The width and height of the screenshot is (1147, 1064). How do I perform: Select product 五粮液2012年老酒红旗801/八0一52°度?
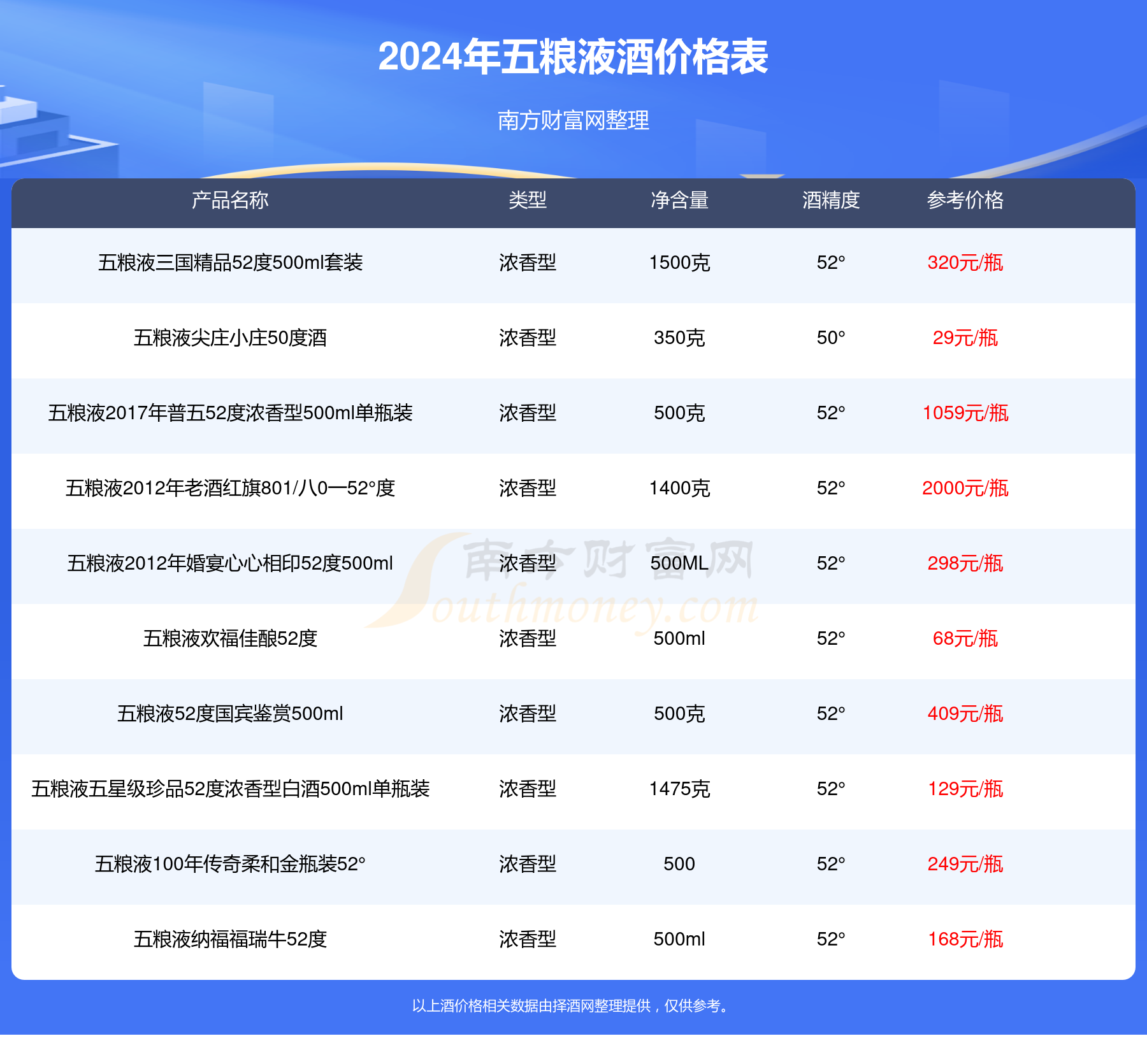click(x=230, y=488)
